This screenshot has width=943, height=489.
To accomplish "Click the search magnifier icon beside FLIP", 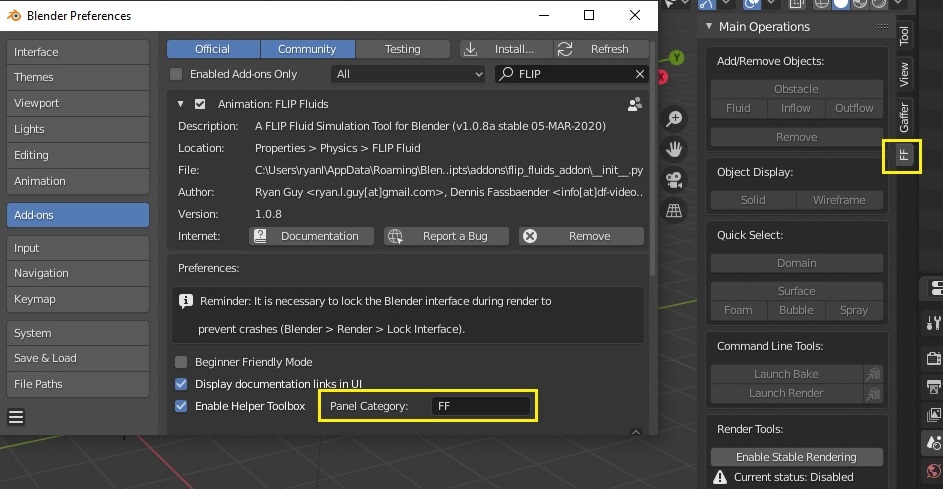I will coord(506,73).
